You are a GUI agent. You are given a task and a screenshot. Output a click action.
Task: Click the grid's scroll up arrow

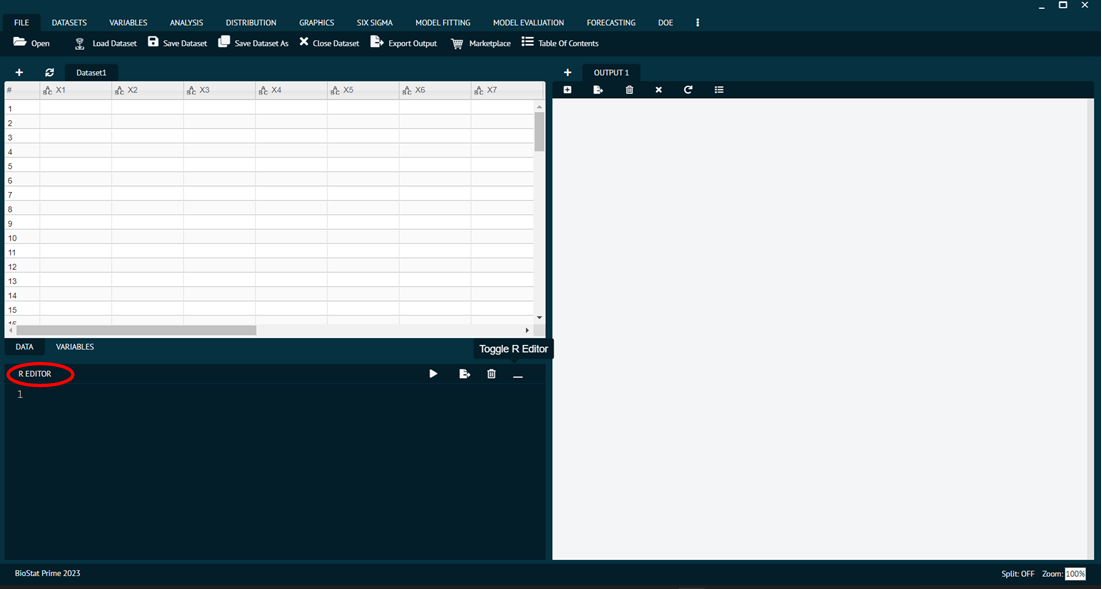(x=540, y=108)
